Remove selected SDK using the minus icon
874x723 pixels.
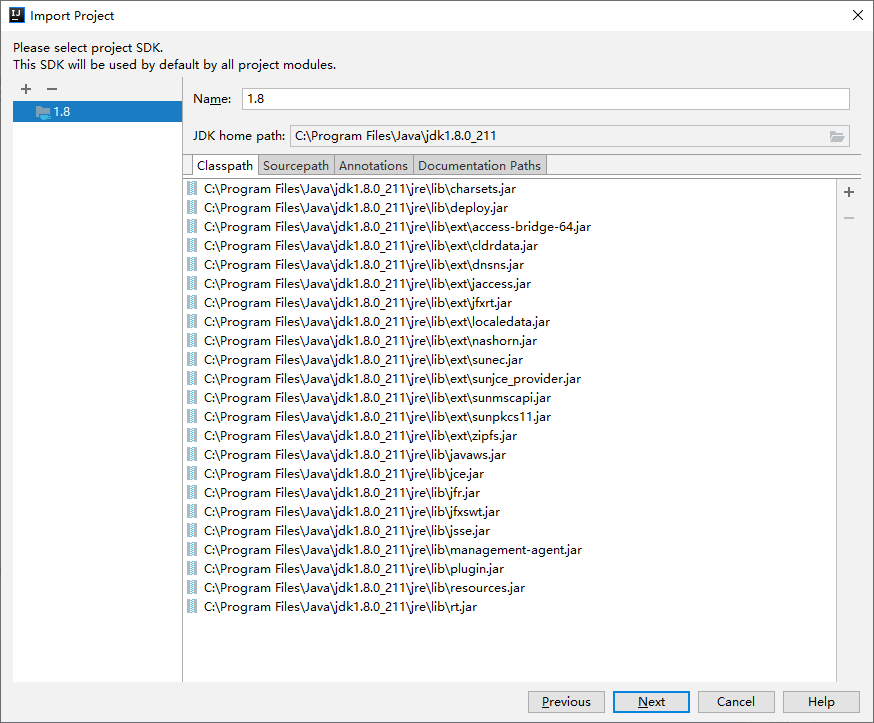pyautogui.click(x=51, y=89)
